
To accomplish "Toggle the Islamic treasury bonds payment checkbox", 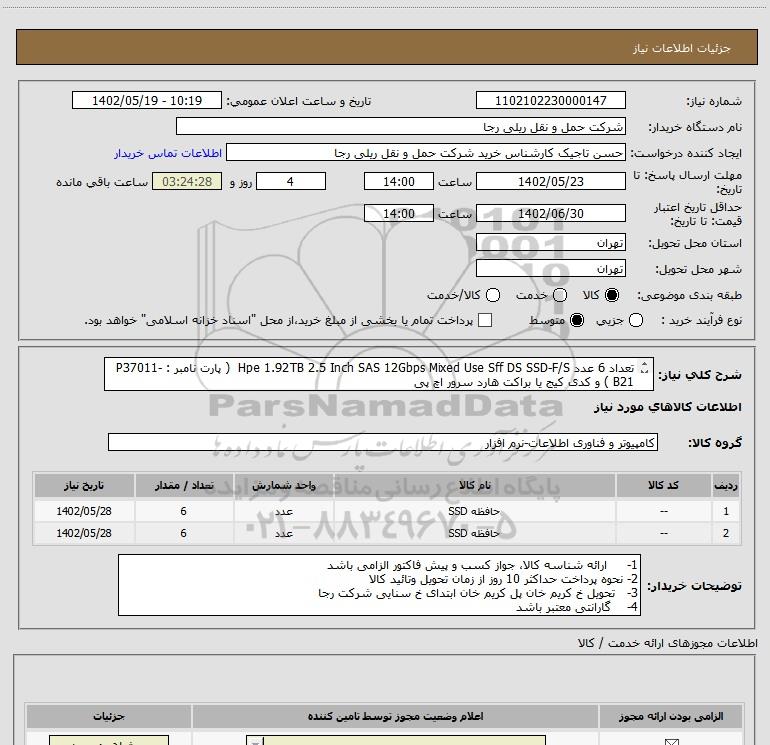I will (485, 320).
